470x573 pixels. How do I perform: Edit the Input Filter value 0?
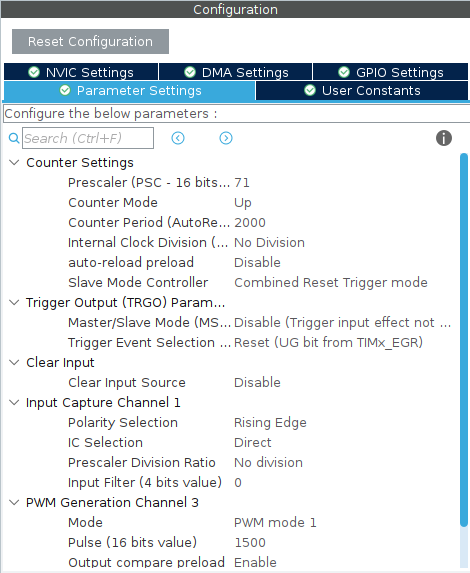(238, 482)
